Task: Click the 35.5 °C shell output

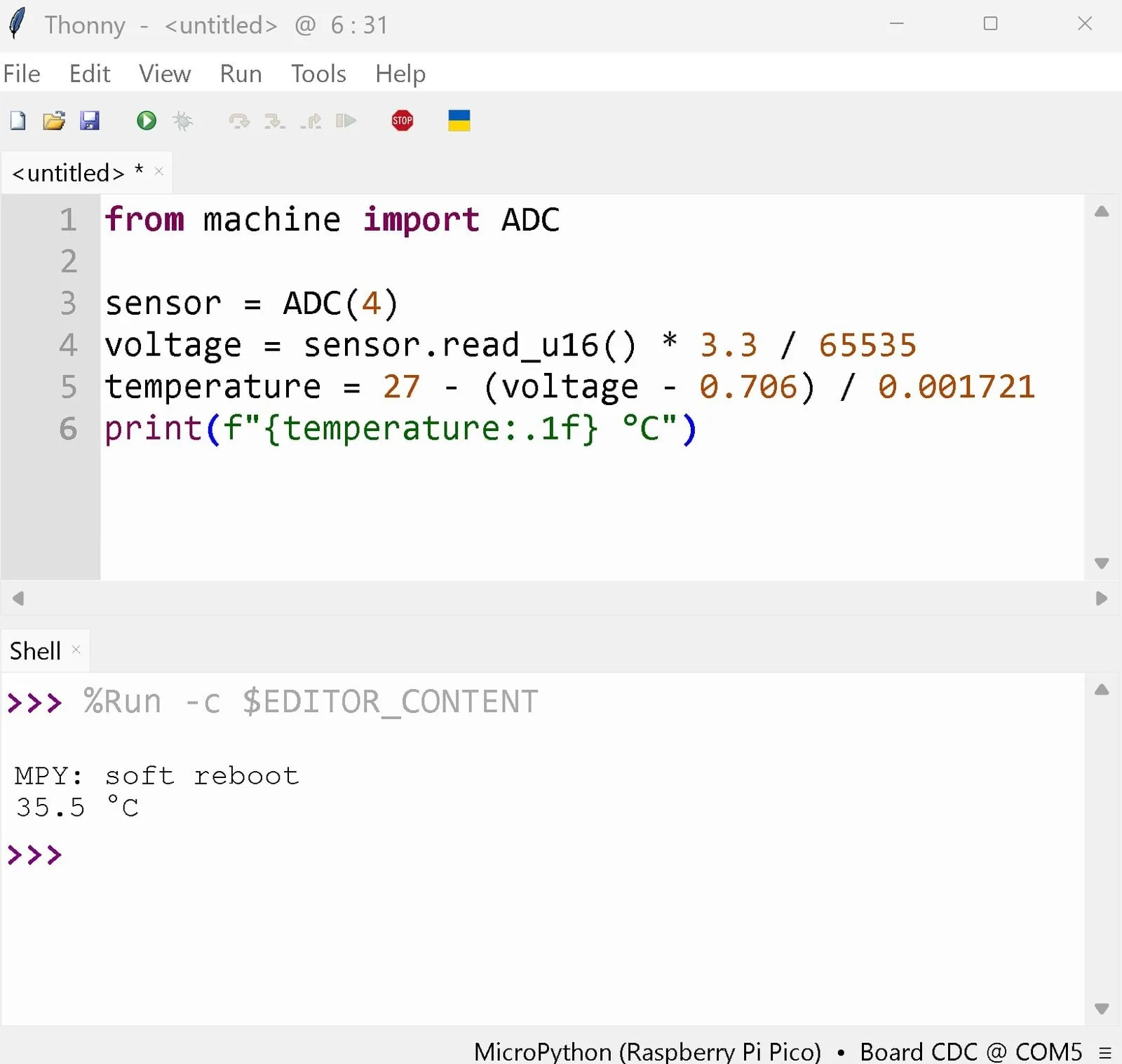Action: (x=77, y=807)
